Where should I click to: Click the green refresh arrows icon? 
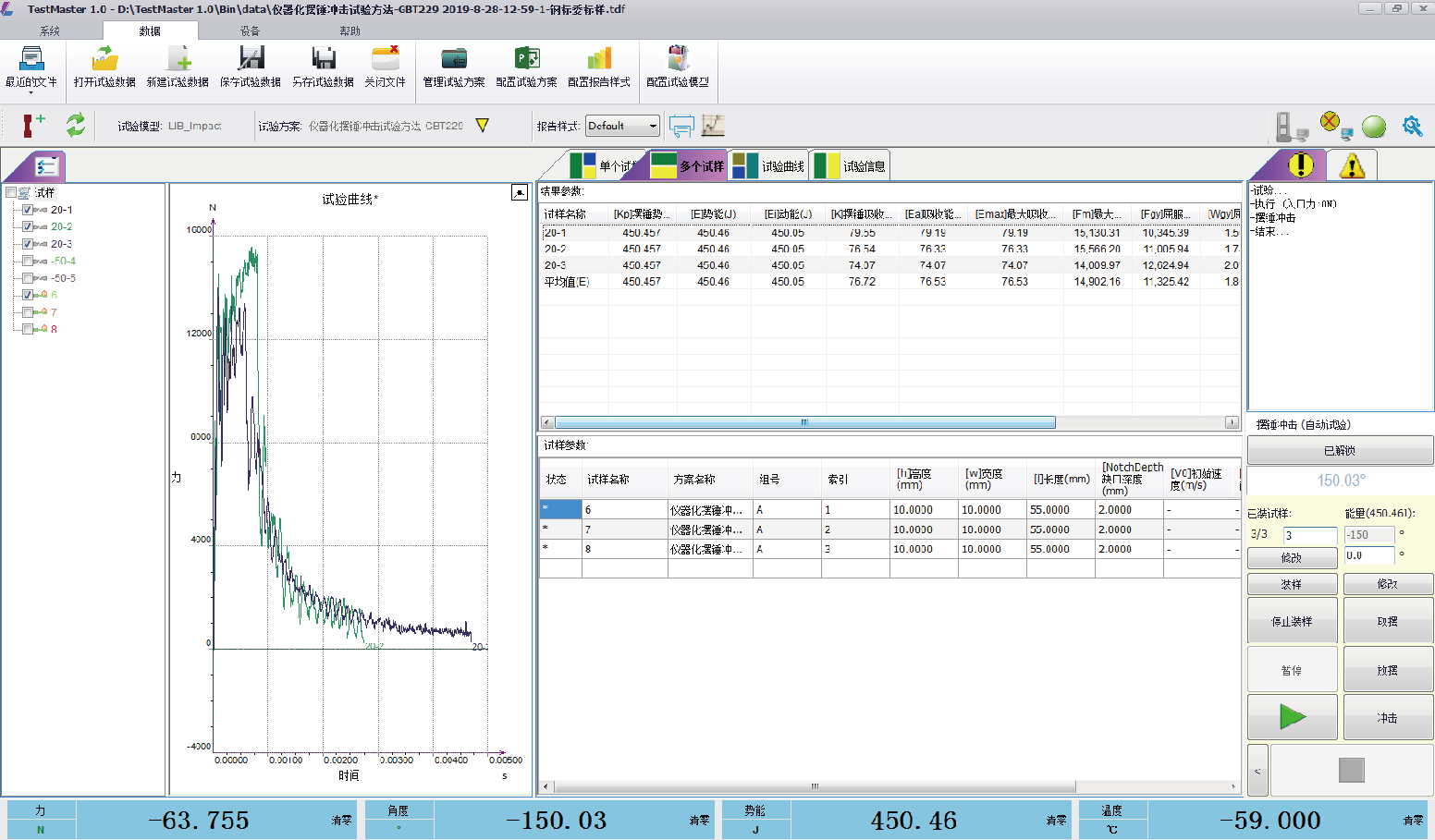pyautogui.click(x=76, y=125)
